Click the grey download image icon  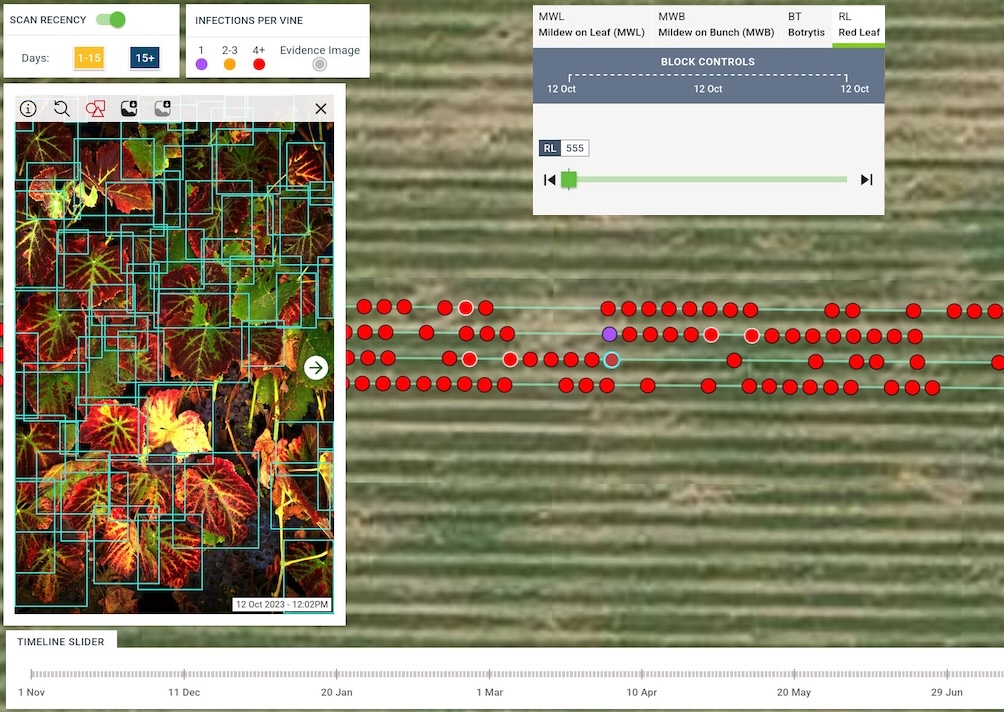tap(162, 108)
